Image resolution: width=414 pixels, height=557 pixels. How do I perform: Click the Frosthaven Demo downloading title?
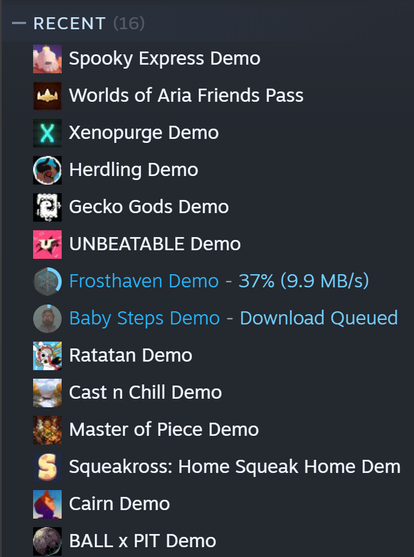[x=144, y=281]
